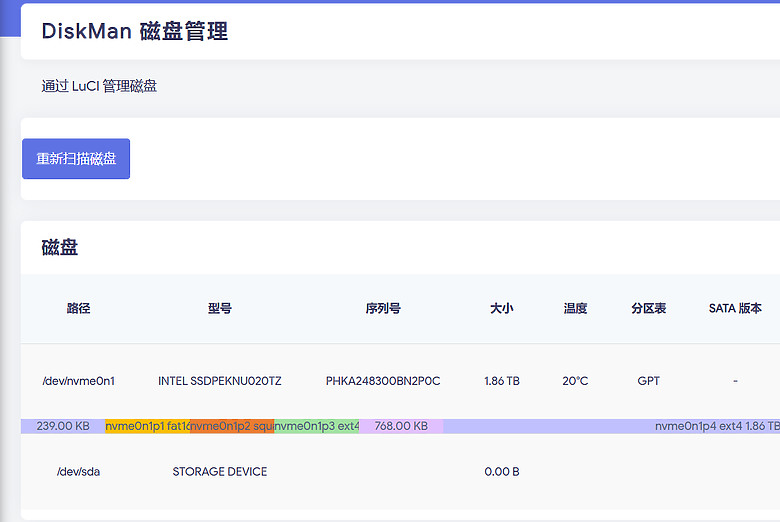Click the 路径 column header
This screenshot has width=780, height=522.
(x=78, y=309)
